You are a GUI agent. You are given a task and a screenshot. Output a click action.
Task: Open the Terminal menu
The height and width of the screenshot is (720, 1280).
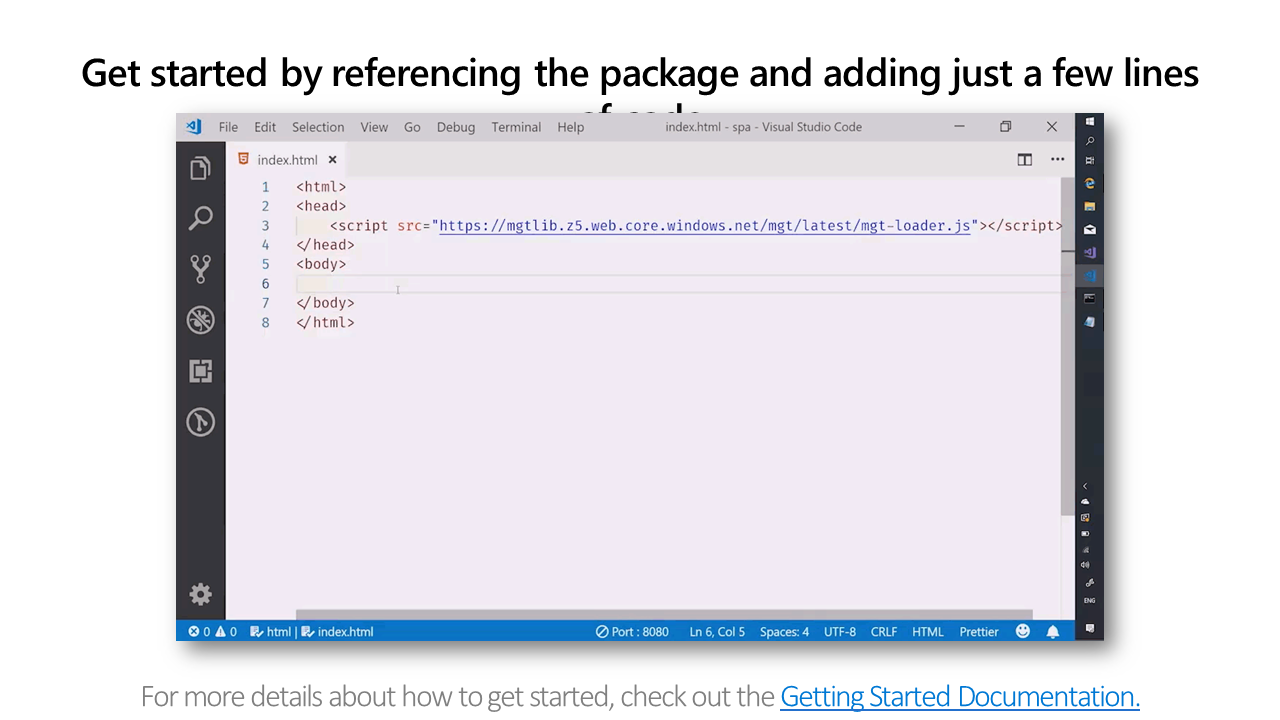pyautogui.click(x=516, y=127)
